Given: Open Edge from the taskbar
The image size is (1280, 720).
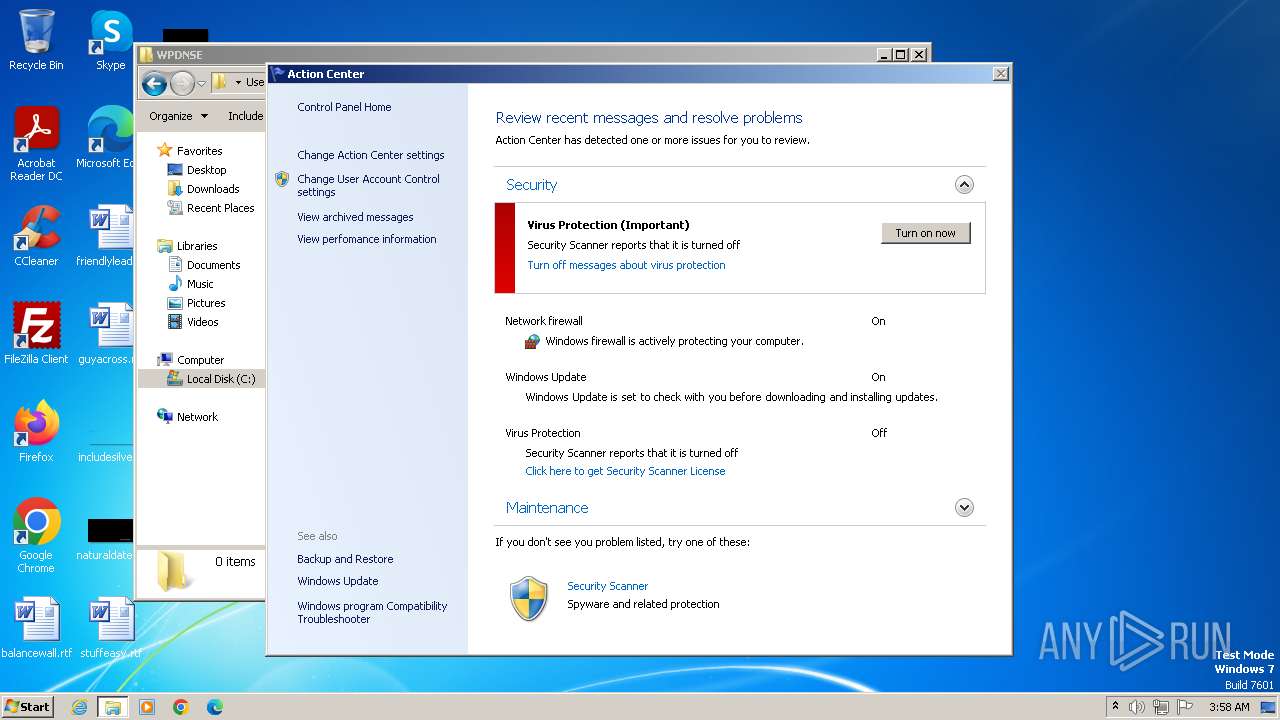Looking at the screenshot, I should pyautogui.click(x=215, y=707).
